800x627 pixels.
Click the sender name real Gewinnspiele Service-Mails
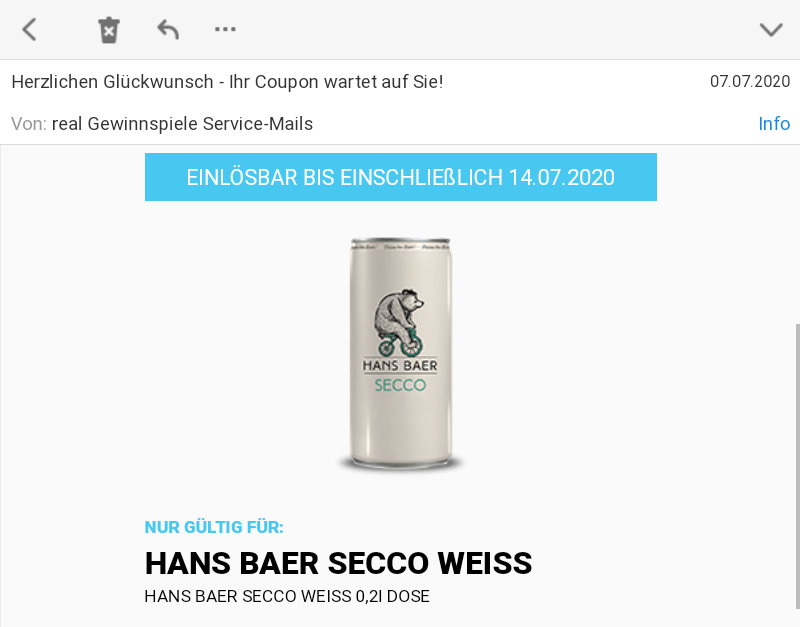pyautogui.click(x=182, y=123)
